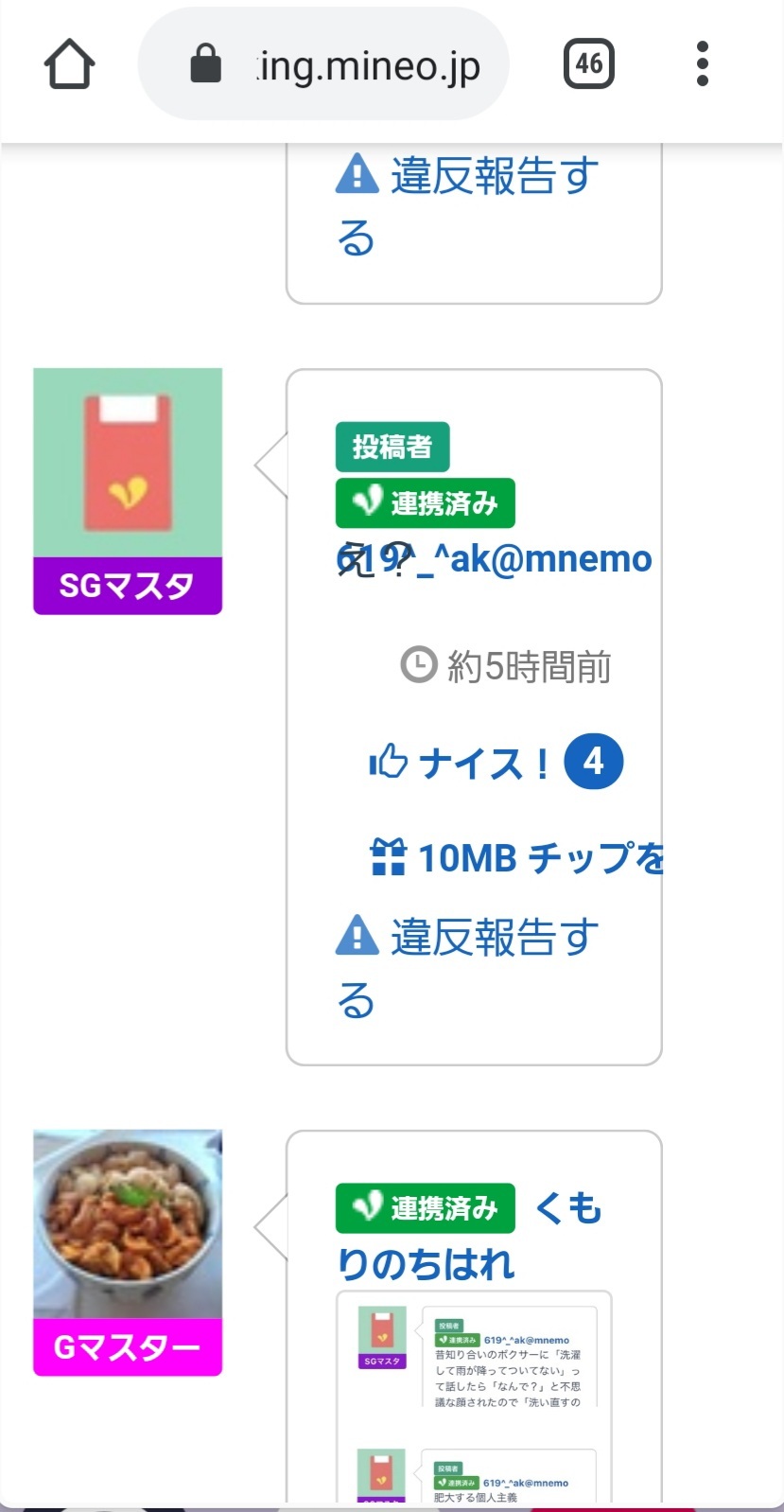
Task: Tap the Gマスター food bowl avatar
Action: [128, 1223]
